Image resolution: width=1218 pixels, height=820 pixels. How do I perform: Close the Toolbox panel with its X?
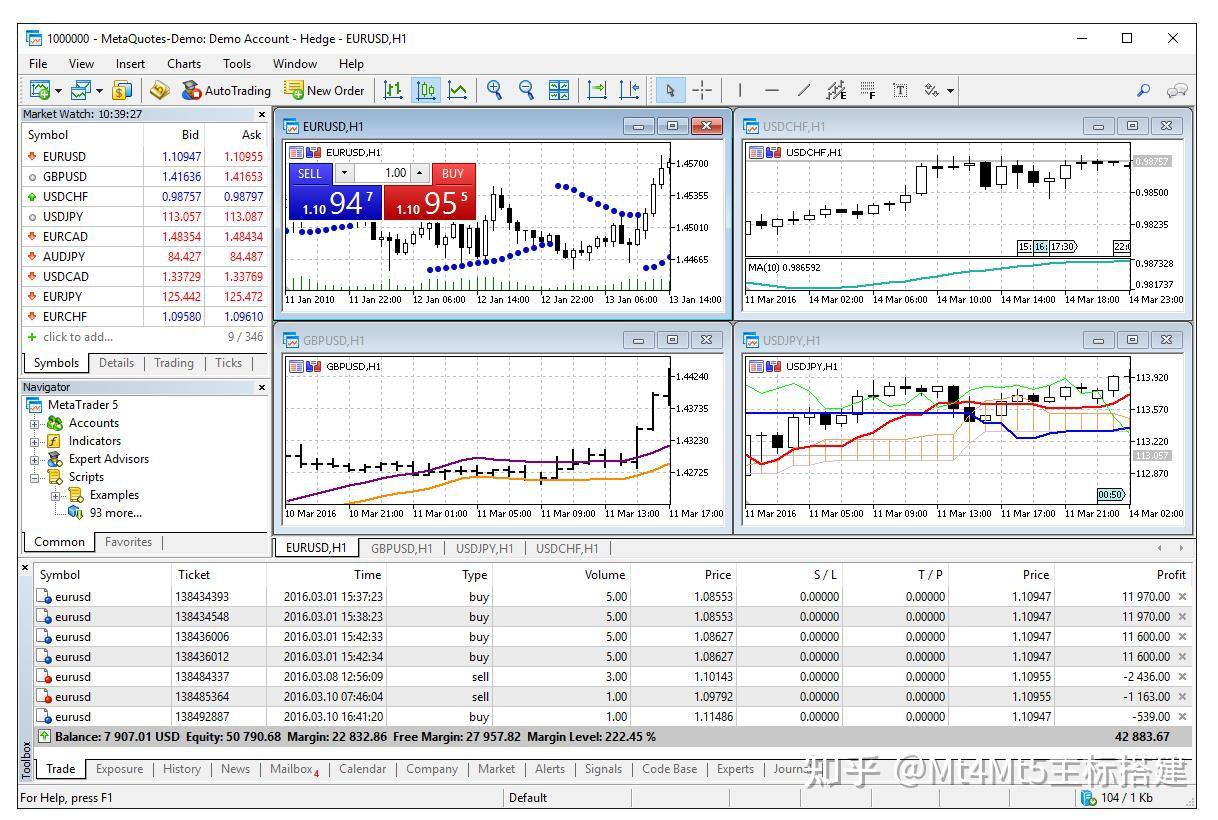26,568
